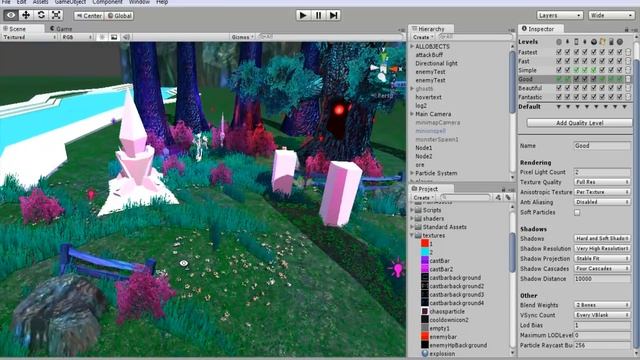Delete the Beautiful quality level trash icon
Screen dimensions: 640x360
[x=628, y=88]
